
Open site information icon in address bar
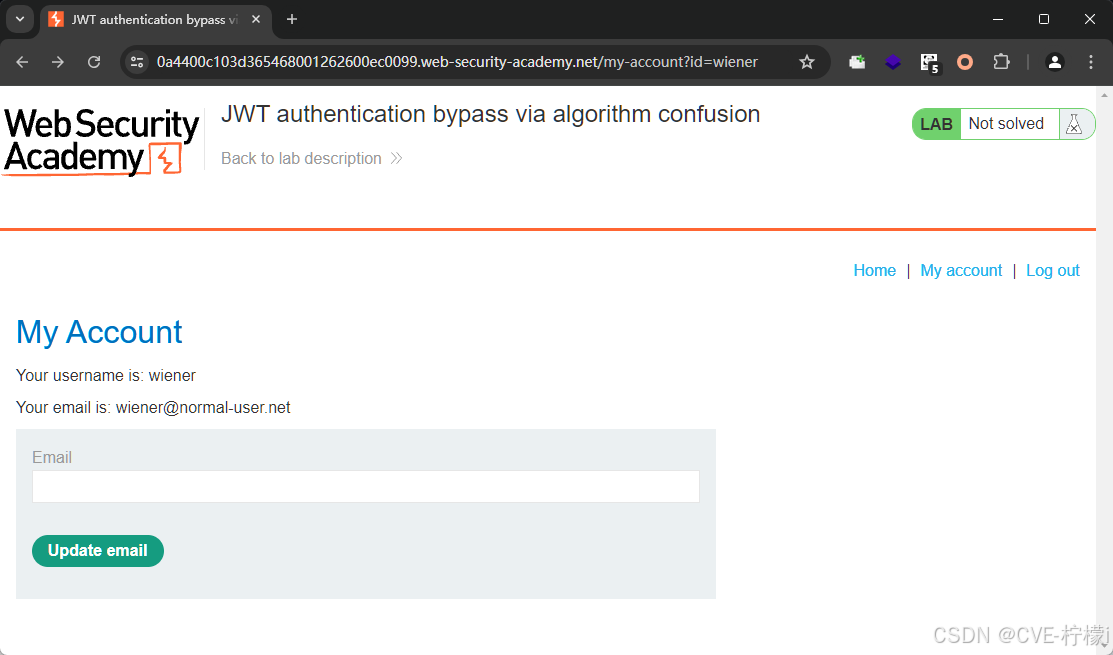tap(137, 62)
